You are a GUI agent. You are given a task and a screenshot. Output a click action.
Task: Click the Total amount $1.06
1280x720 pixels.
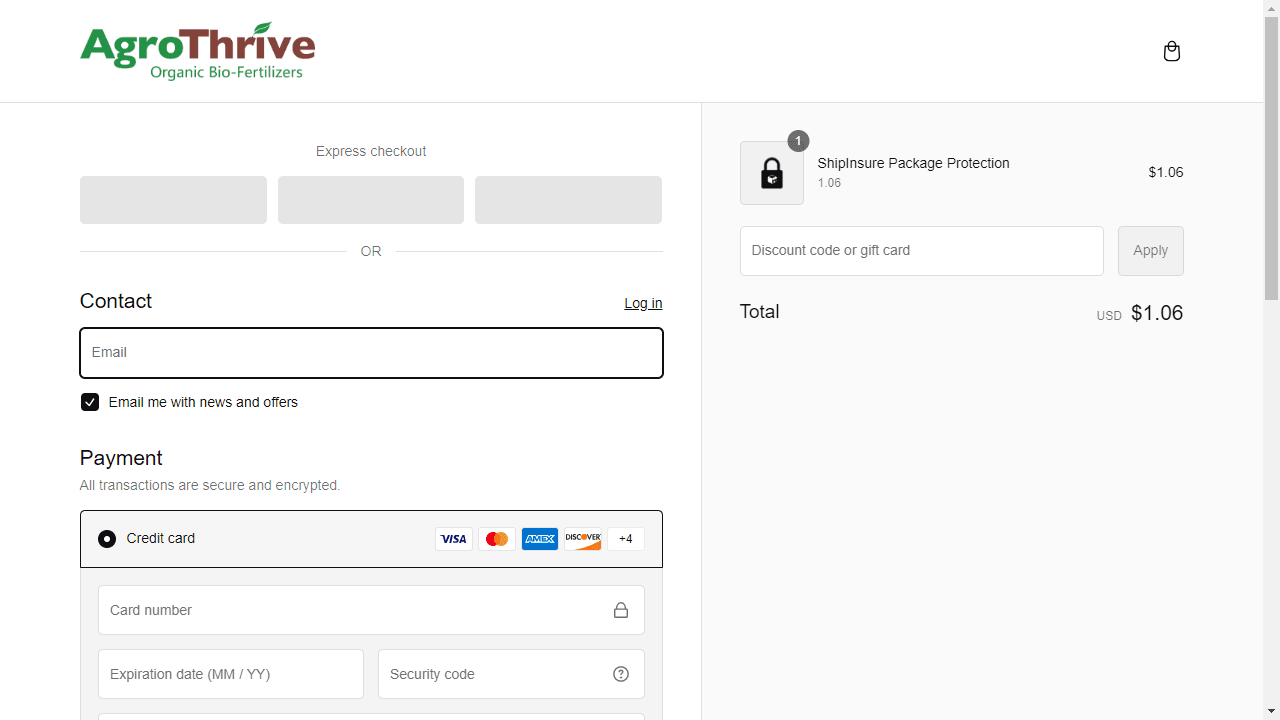1157,313
